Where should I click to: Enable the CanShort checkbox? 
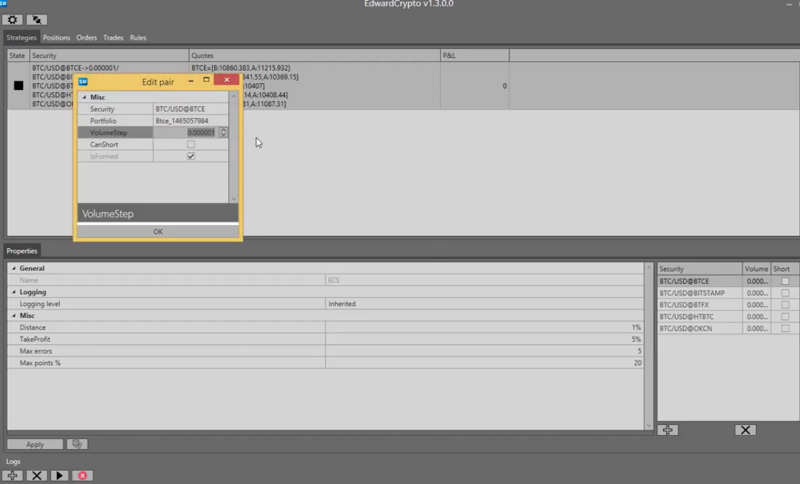[x=190, y=144]
